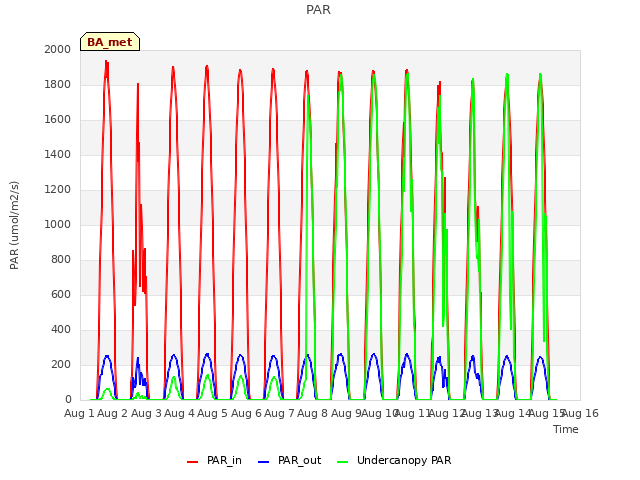Viewport: 640px width, 480px height.
Task: Toggle Undercanopy PAR series in legend
Action: [404, 460]
